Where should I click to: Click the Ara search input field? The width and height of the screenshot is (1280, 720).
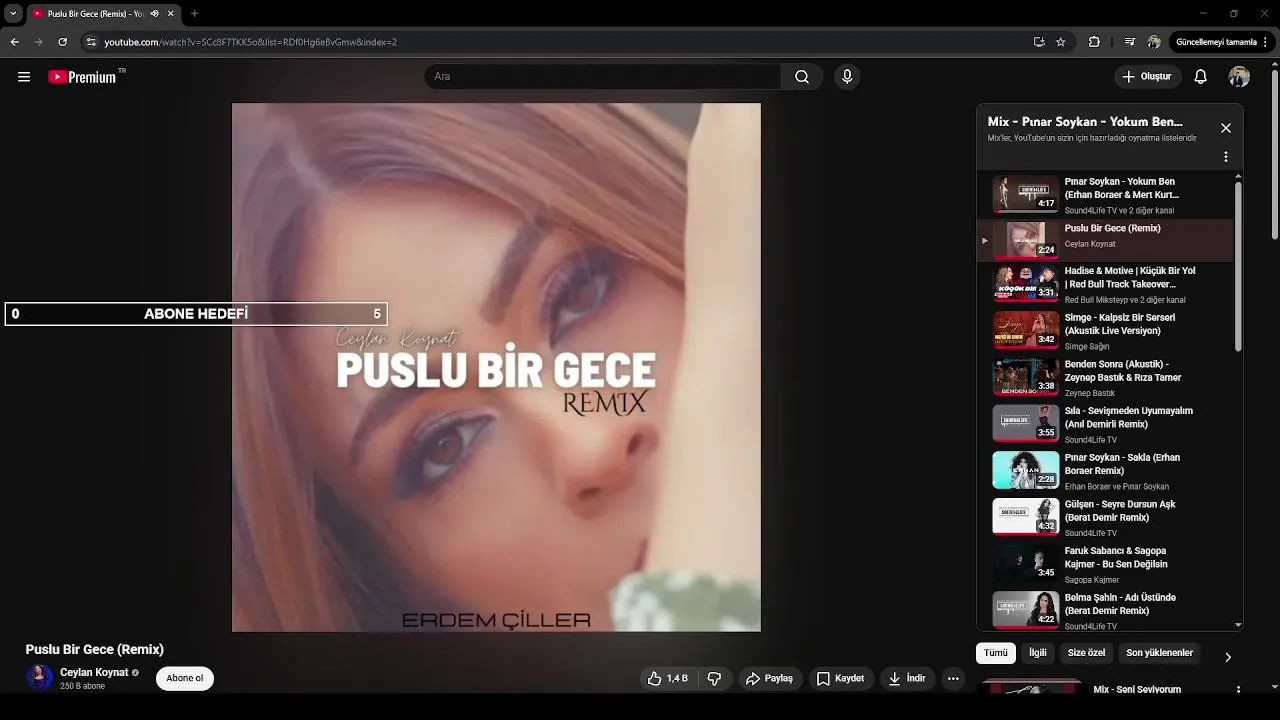[603, 77]
